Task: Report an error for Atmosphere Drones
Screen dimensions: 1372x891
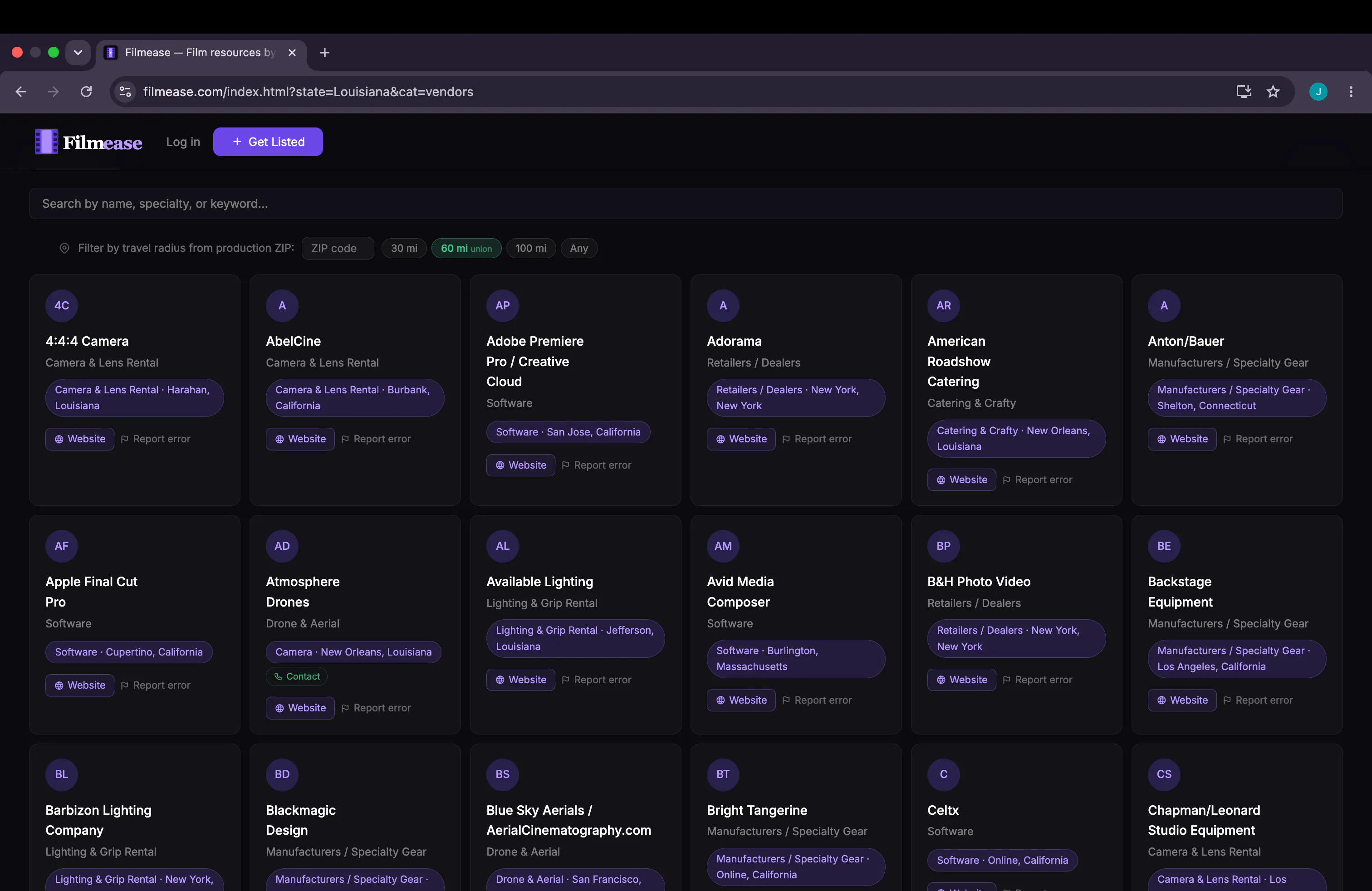Action: (x=376, y=708)
